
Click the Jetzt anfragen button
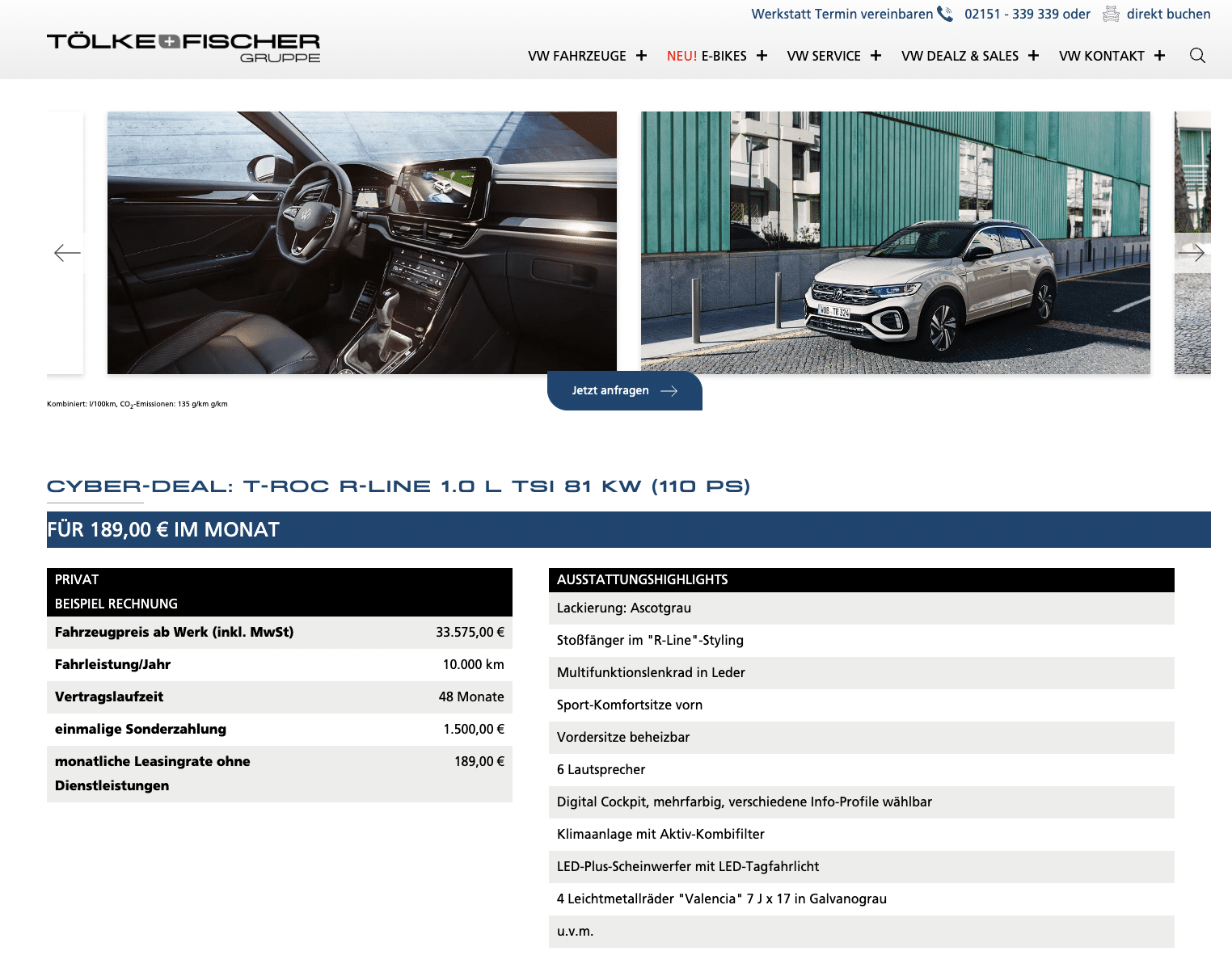(x=625, y=390)
